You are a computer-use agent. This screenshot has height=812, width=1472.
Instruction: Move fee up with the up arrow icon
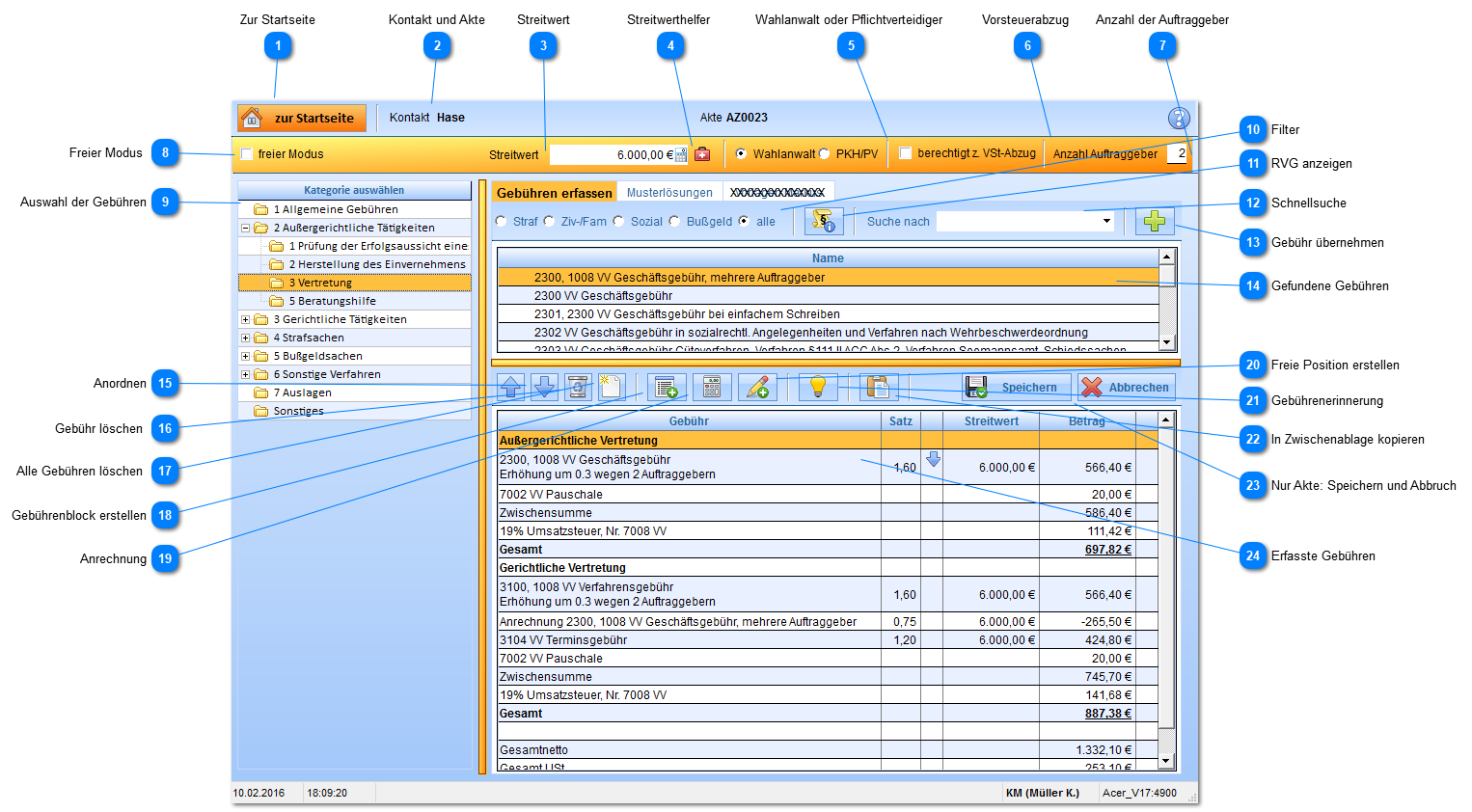(x=511, y=387)
